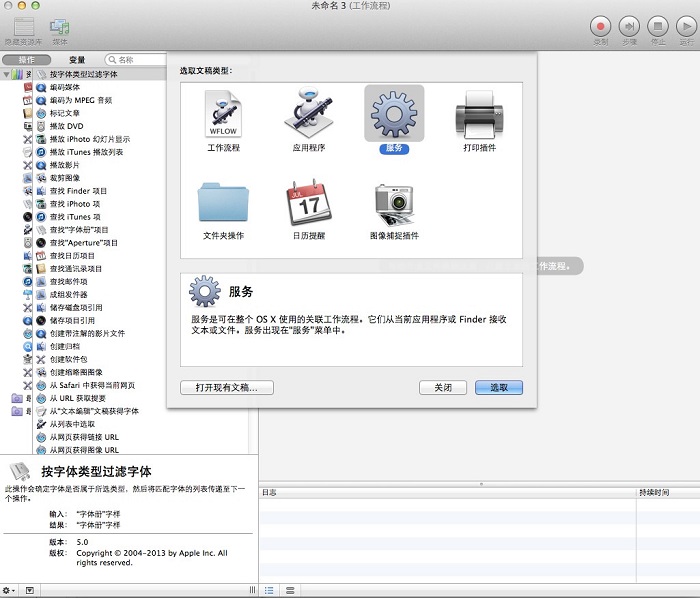Focus the 名称 search field

pos(136,60)
